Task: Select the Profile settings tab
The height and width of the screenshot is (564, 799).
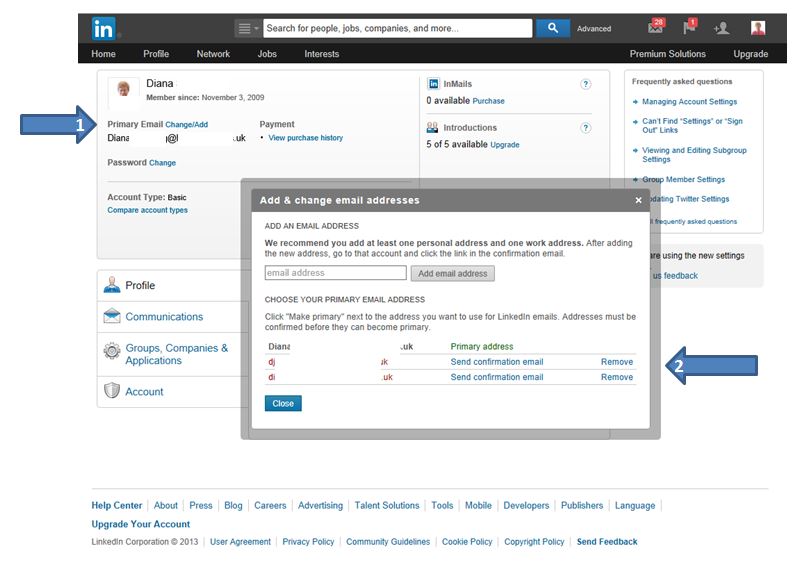Action: tap(173, 286)
